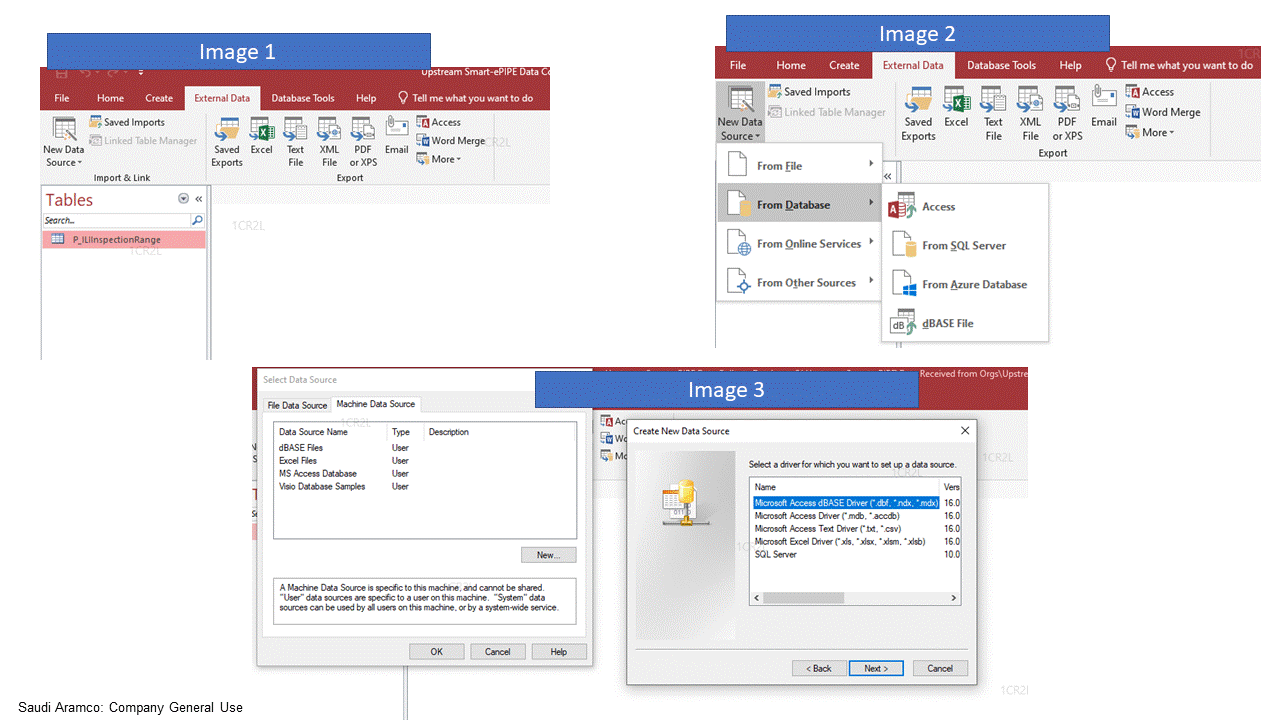Open Database Tools tab in Image 1

click(x=303, y=98)
